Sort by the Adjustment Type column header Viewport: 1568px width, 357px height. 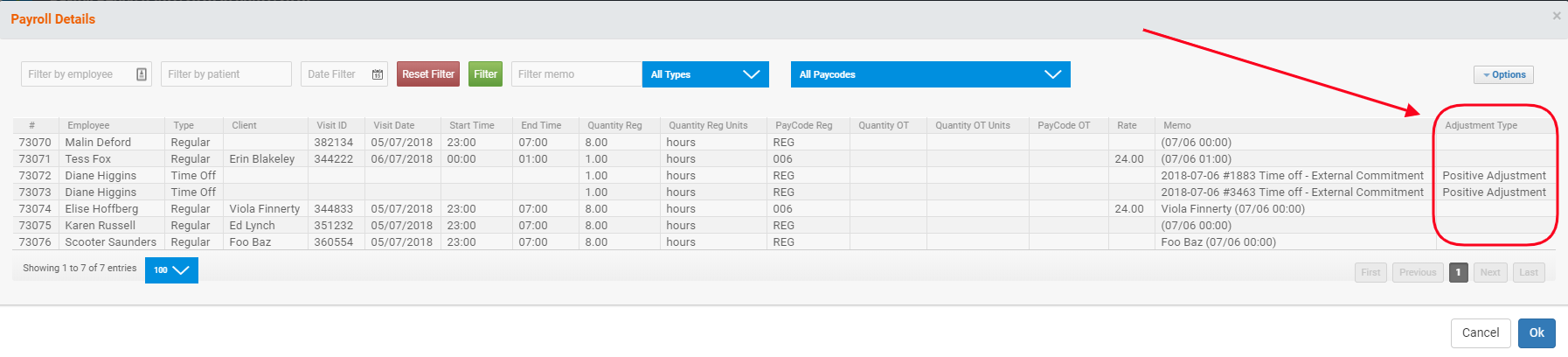tap(1481, 125)
